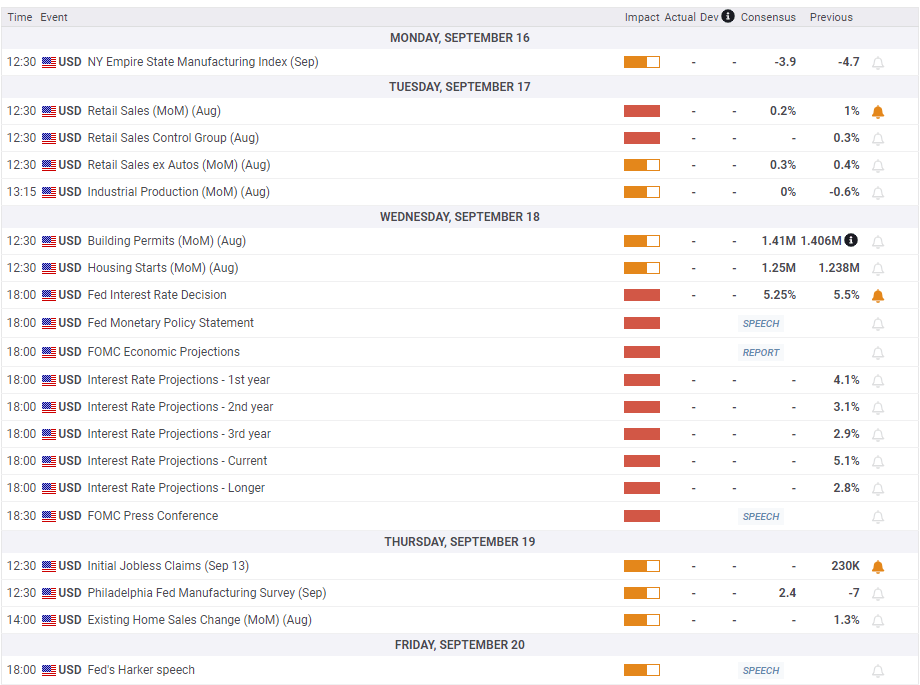Click the Actual column header
Viewport: 920px width, 685px height.
click(680, 17)
